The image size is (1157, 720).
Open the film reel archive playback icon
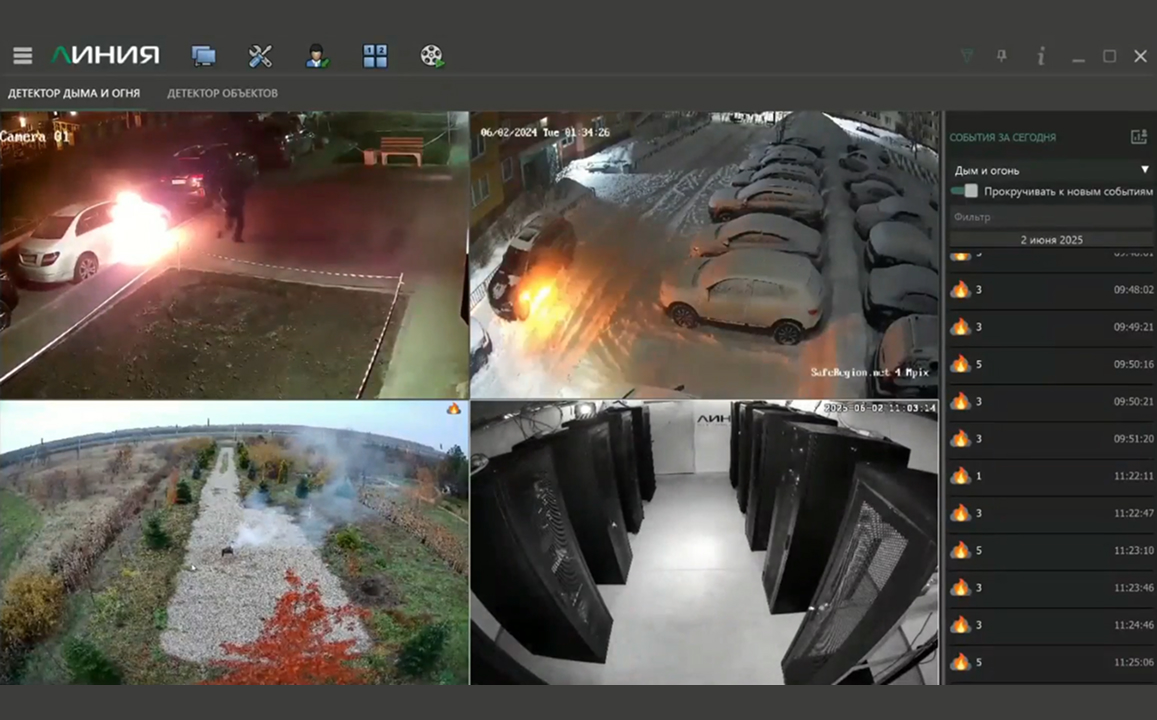pos(432,56)
